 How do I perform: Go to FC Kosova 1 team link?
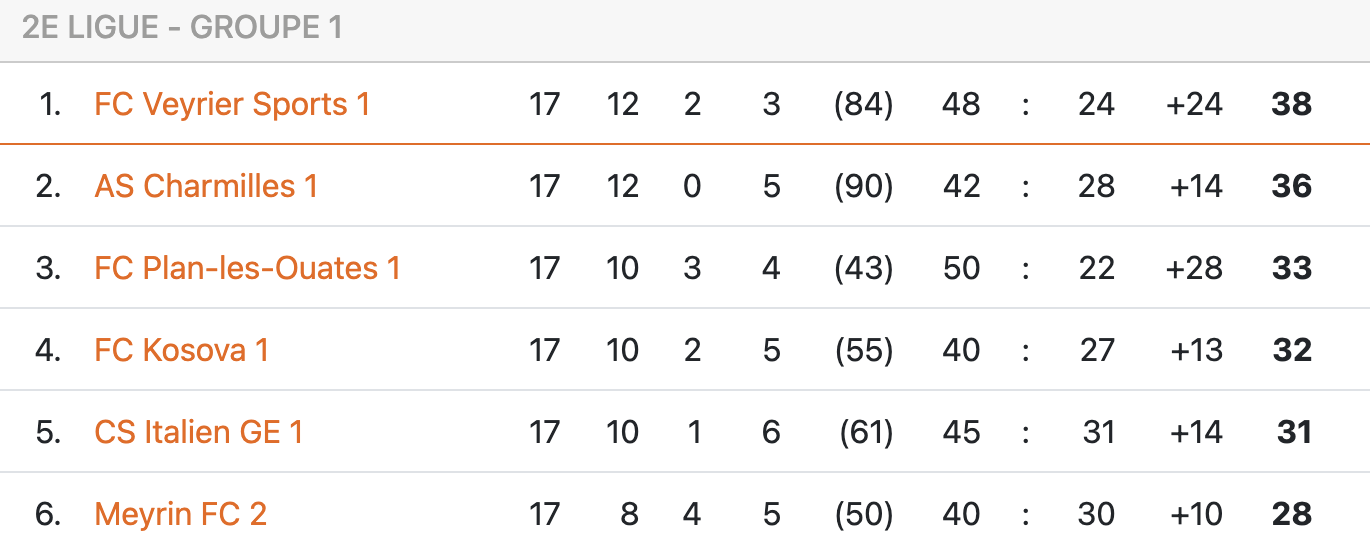tap(181, 350)
